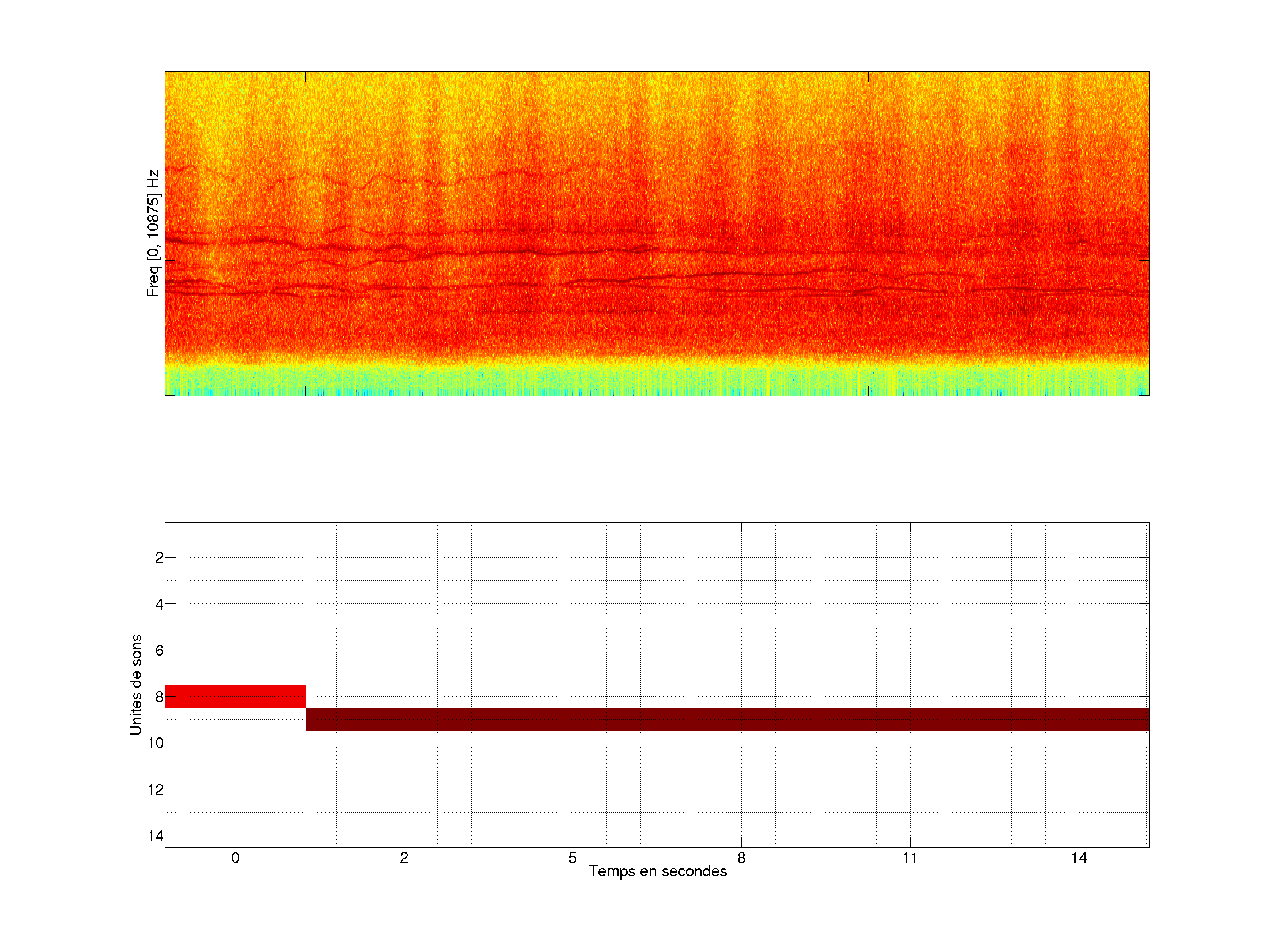The image size is (1270, 952).
Task: Click x-axis tick label 2
Action: pos(403,858)
